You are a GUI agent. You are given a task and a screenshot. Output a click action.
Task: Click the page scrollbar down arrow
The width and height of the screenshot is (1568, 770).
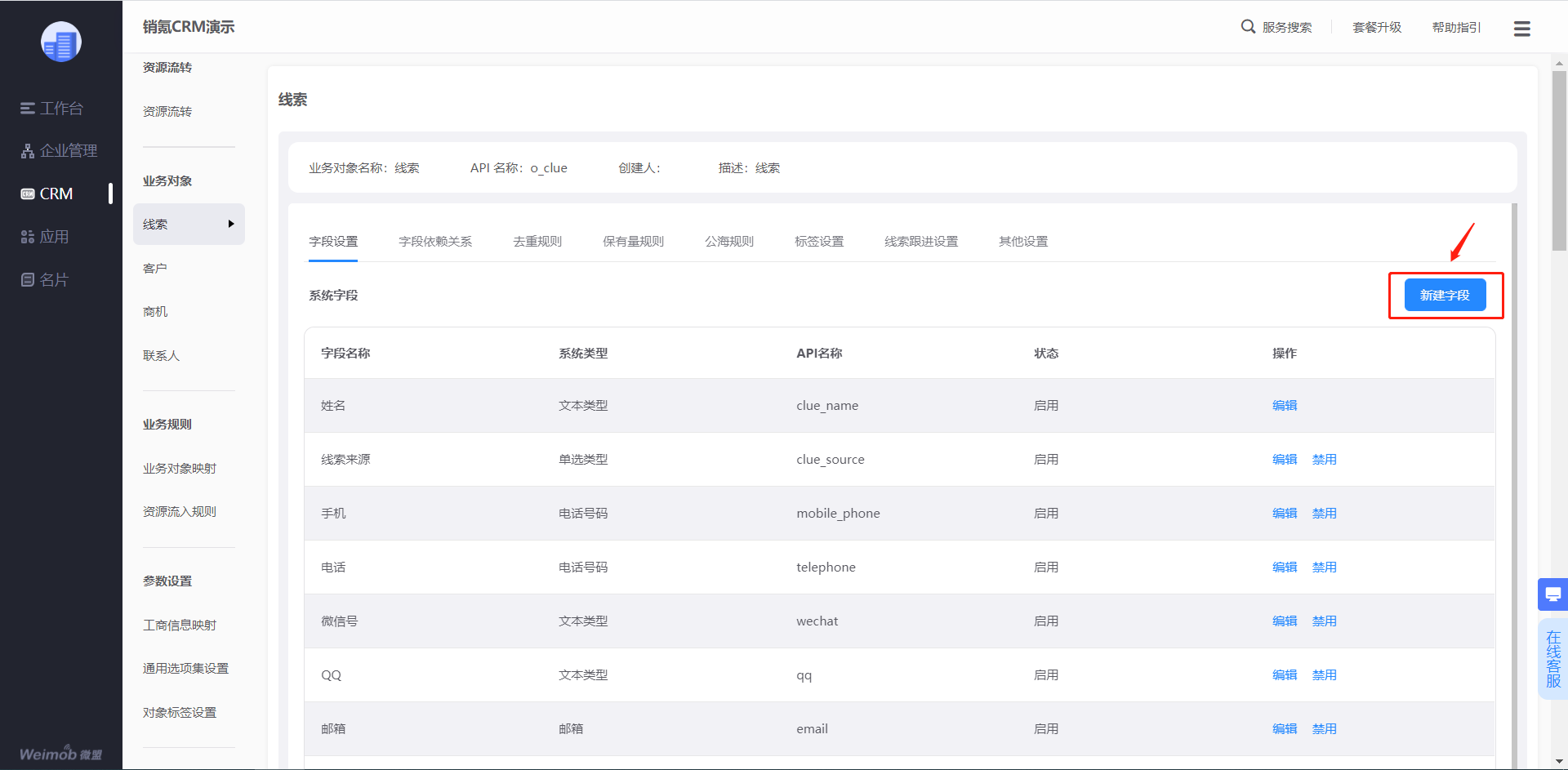tap(1560, 762)
